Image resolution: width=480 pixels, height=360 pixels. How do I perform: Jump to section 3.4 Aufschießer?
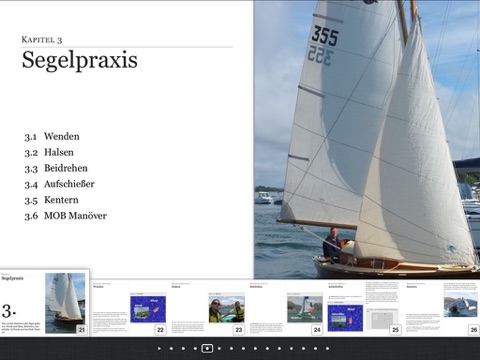60,184
